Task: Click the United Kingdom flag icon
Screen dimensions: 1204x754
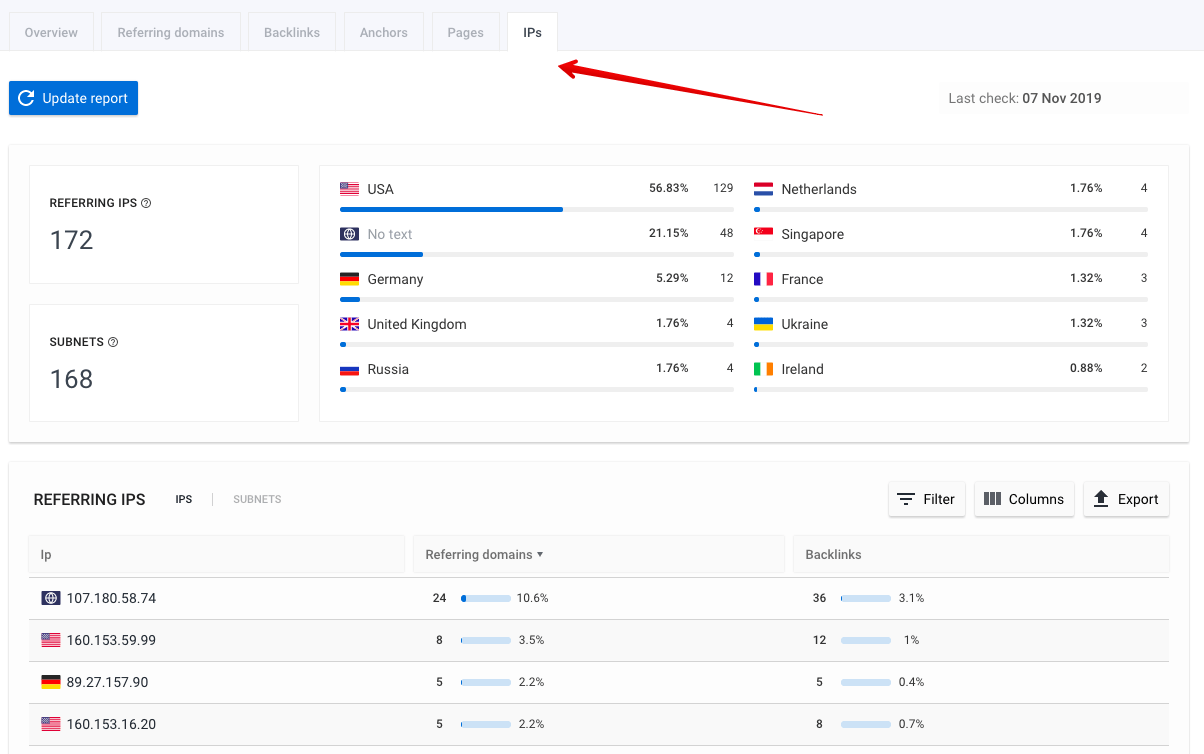Action: pyautogui.click(x=349, y=324)
